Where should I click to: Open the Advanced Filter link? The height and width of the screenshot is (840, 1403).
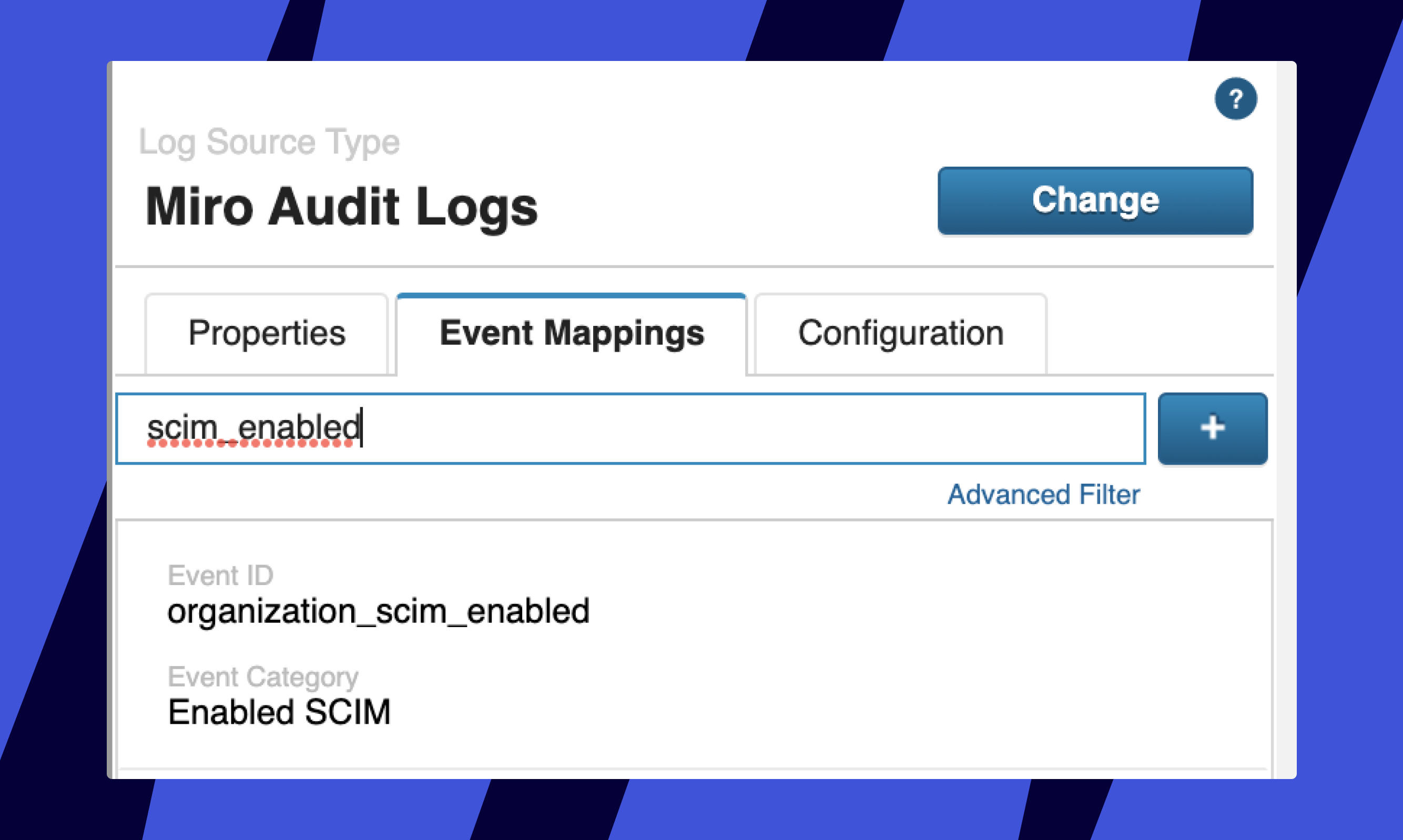point(1043,494)
